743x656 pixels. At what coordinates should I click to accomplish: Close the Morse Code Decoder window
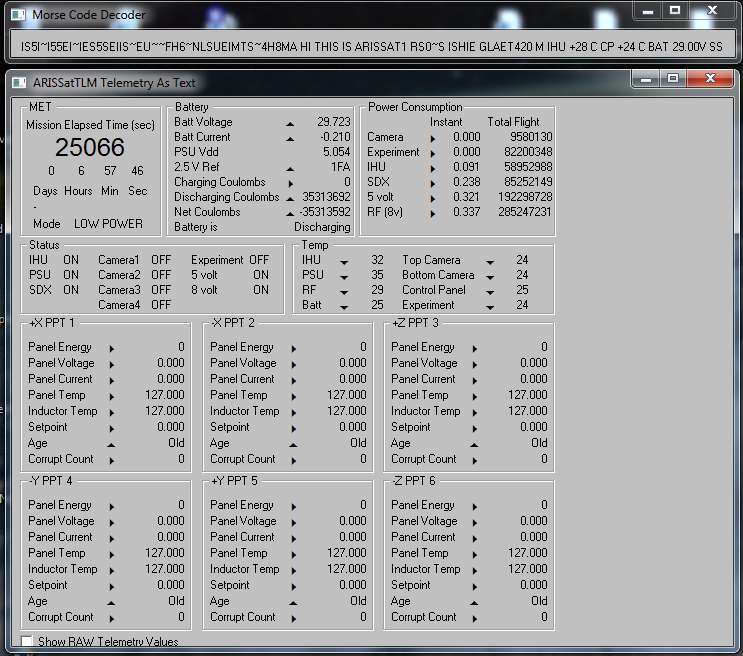point(712,11)
